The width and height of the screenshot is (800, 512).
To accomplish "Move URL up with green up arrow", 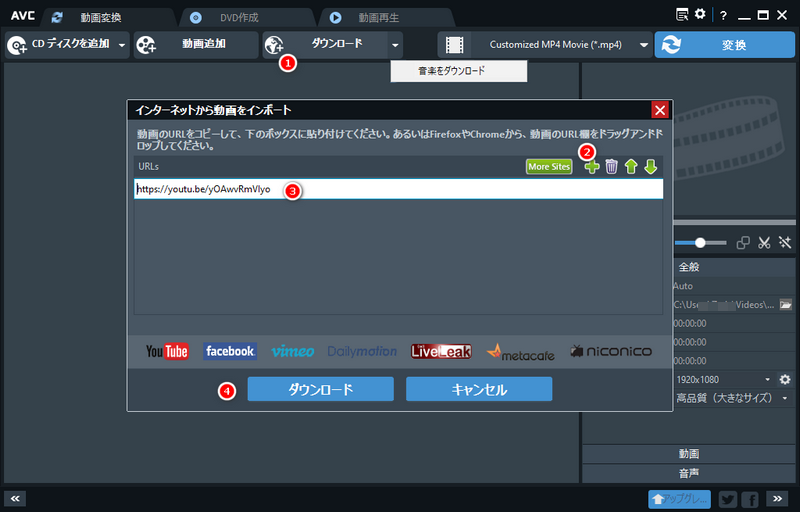I will point(631,167).
